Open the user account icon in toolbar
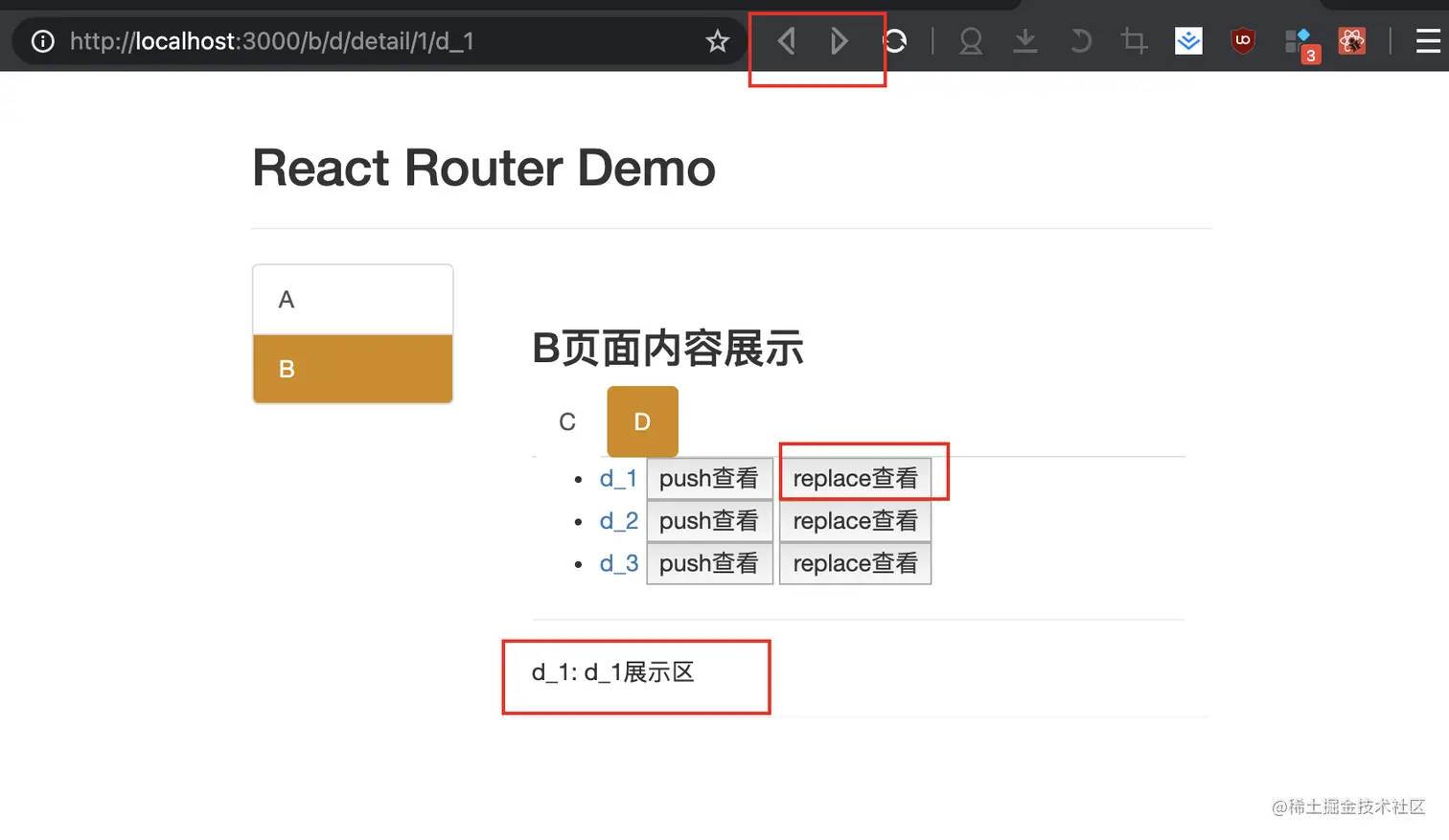The image size is (1449, 840). pyautogui.click(x=971, y=41)
